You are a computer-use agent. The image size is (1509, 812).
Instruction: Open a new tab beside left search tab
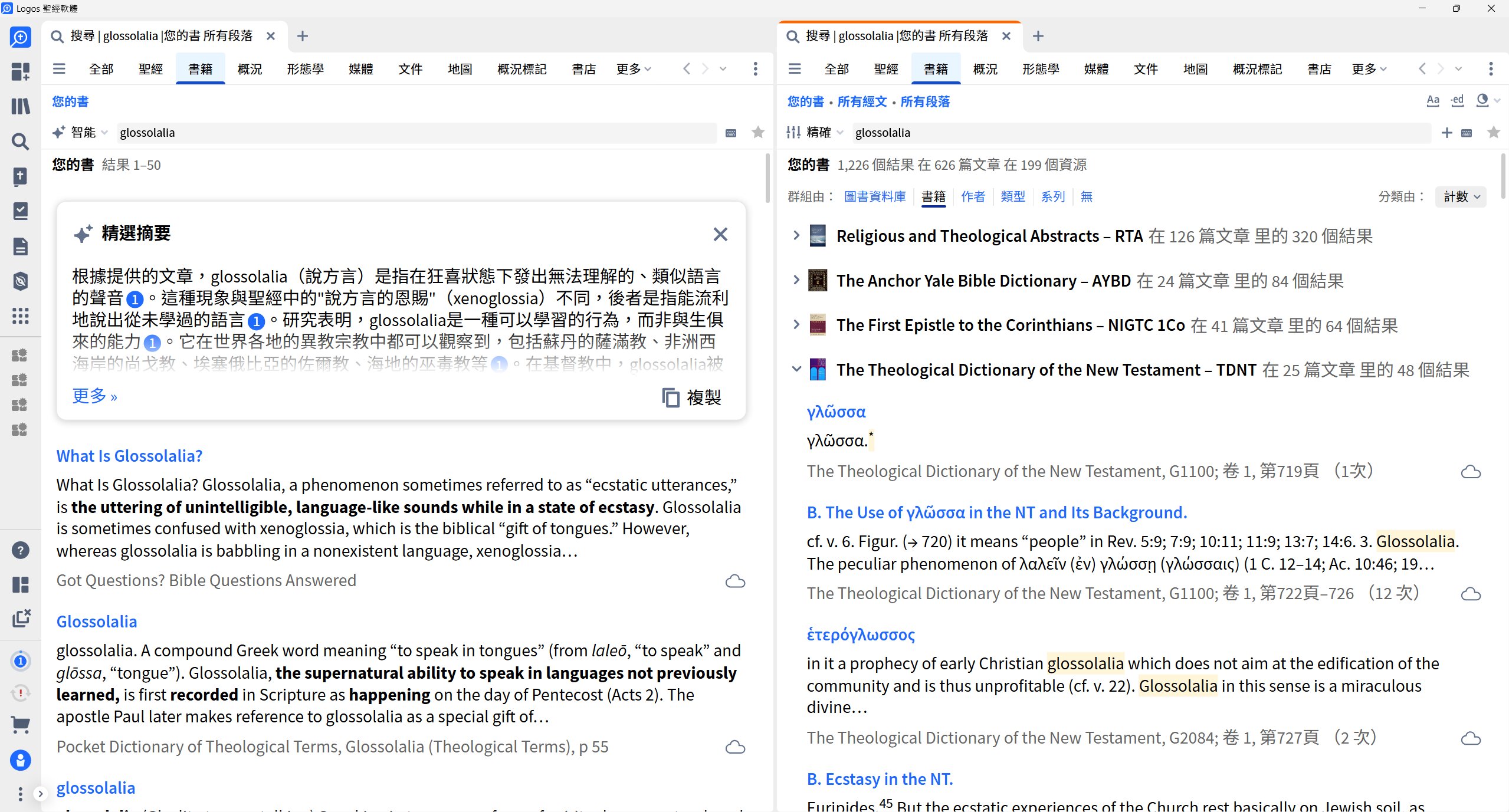point(303,37)
